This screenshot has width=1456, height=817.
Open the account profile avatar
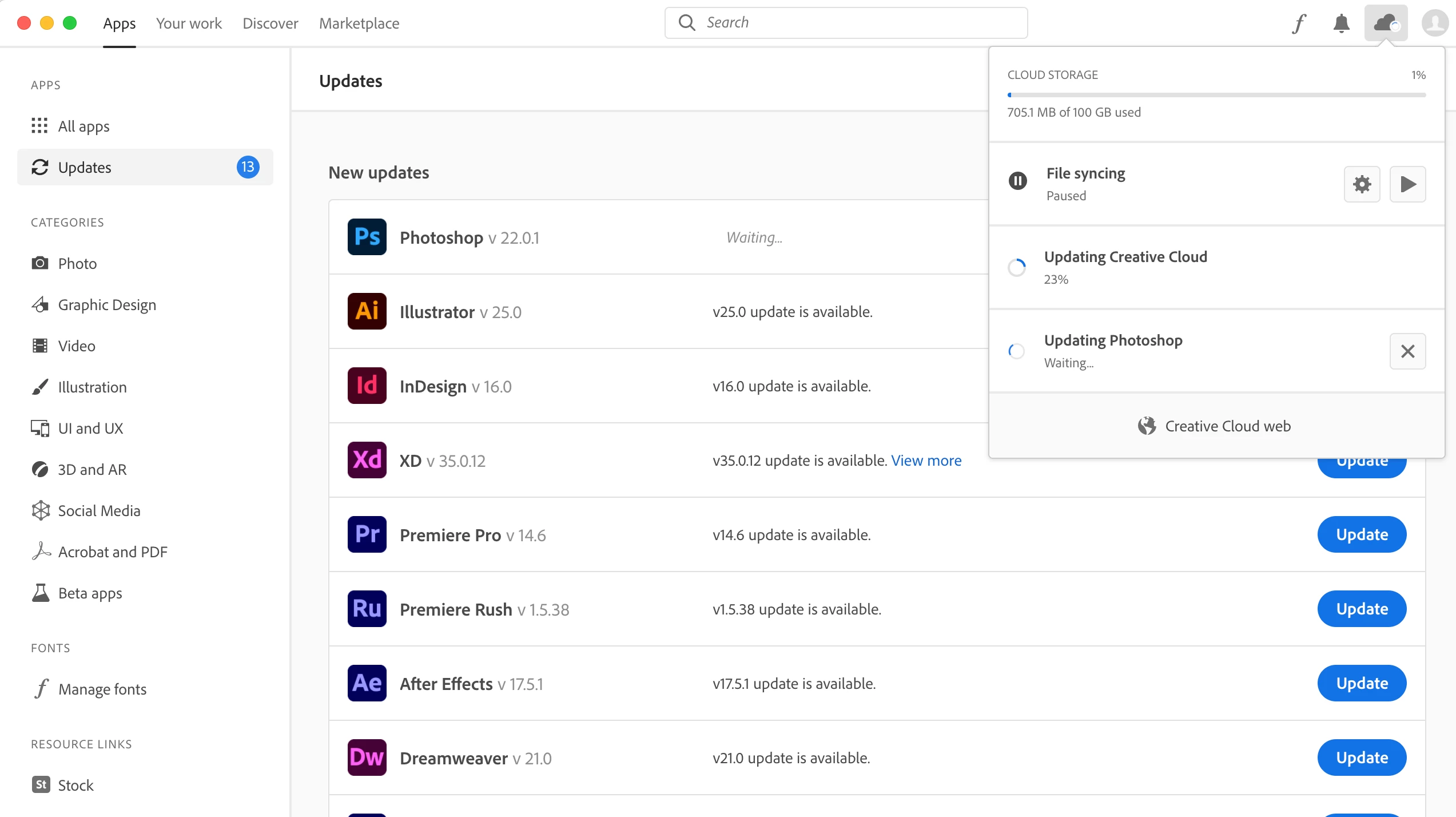(1435, 23)
